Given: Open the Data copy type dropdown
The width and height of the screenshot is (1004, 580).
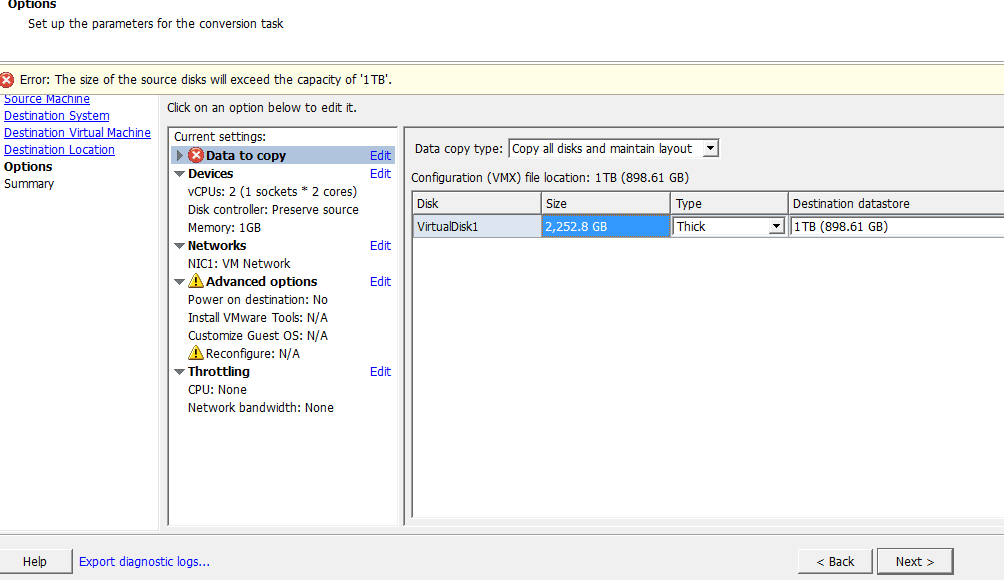Looking at the screenshot, I should click(x=710, y=149).
